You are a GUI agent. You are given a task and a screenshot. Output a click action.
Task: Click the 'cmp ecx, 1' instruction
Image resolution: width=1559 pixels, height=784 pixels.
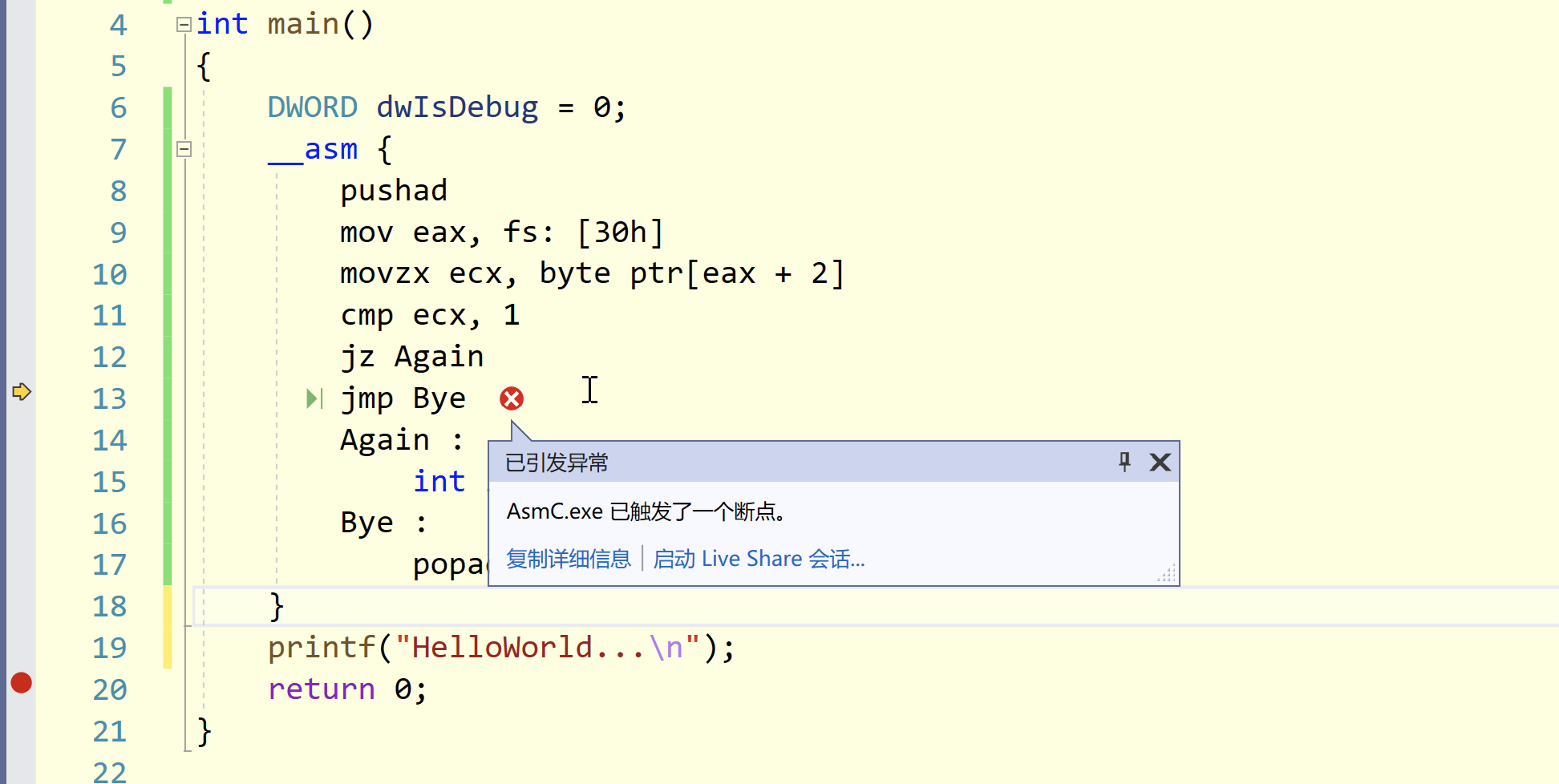[x=430, y=316]
